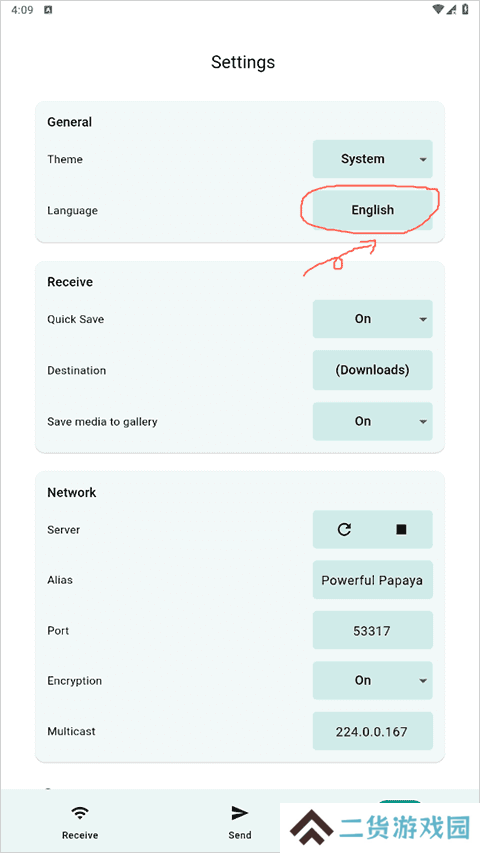Switch to the Receive tab

coord(80,821)
